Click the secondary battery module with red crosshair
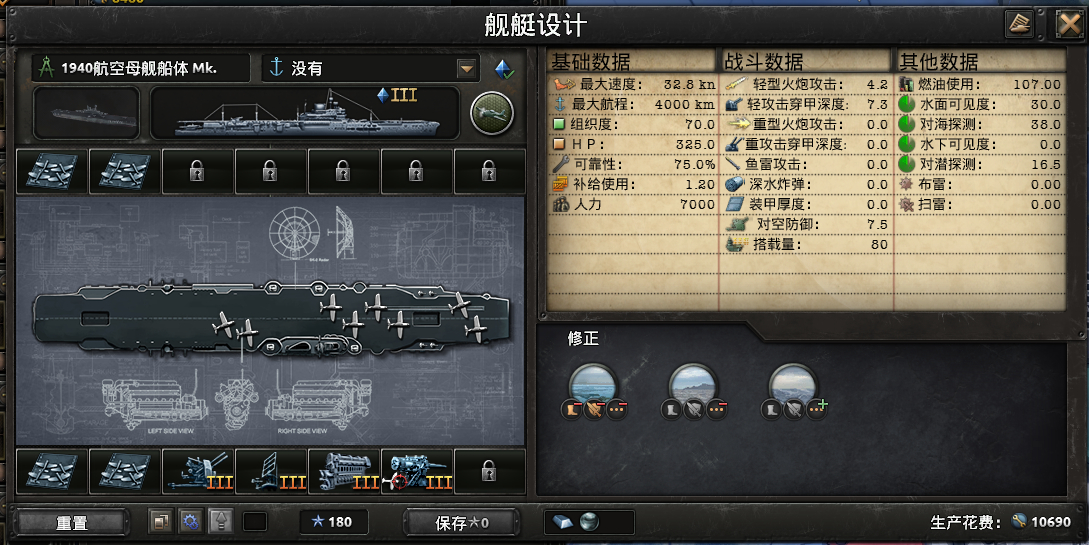This screenshot has height=545, width=1089. [417, 472]
